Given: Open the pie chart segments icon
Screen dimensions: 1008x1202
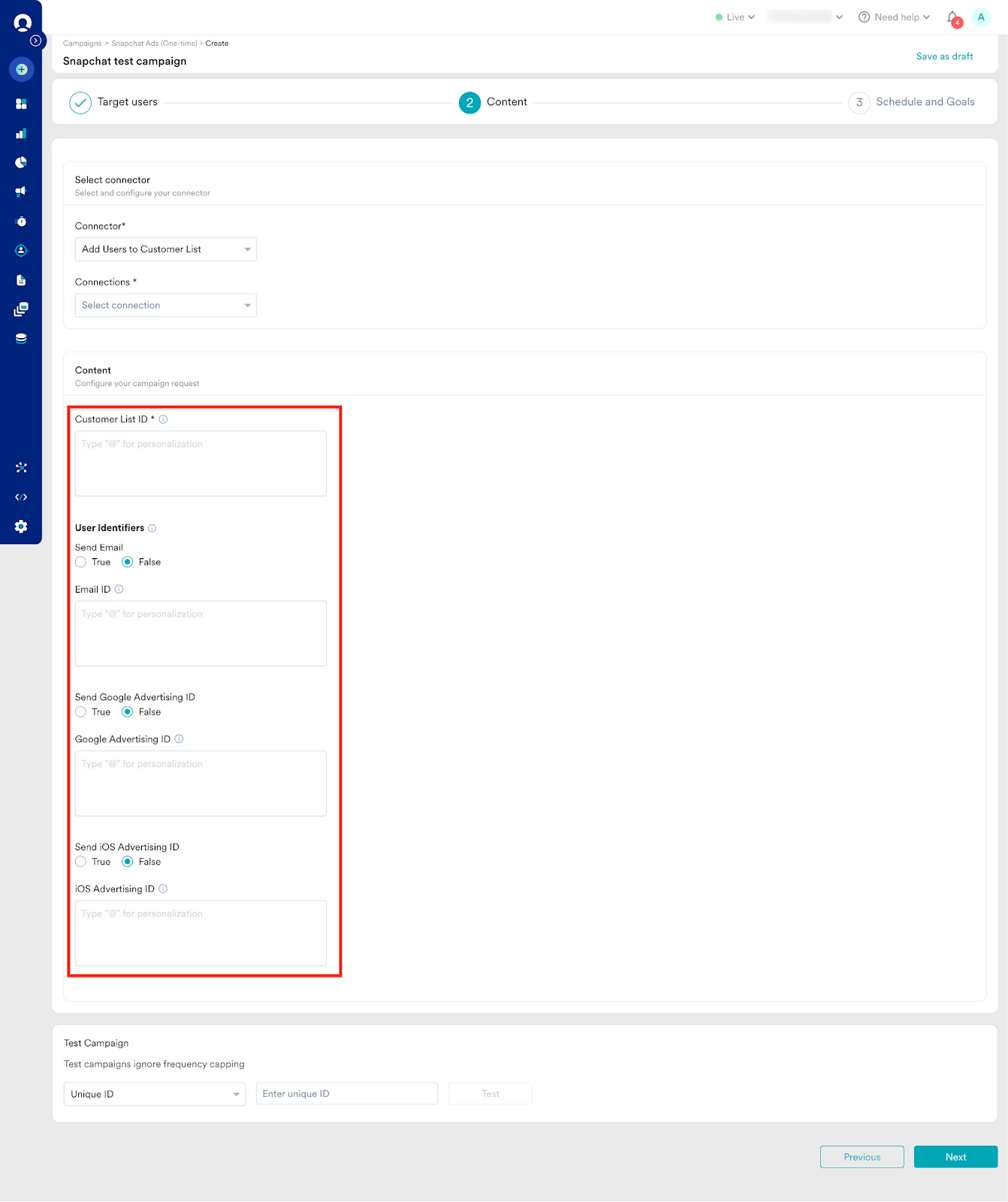Looking at the screenshot, I should (21, 162).
